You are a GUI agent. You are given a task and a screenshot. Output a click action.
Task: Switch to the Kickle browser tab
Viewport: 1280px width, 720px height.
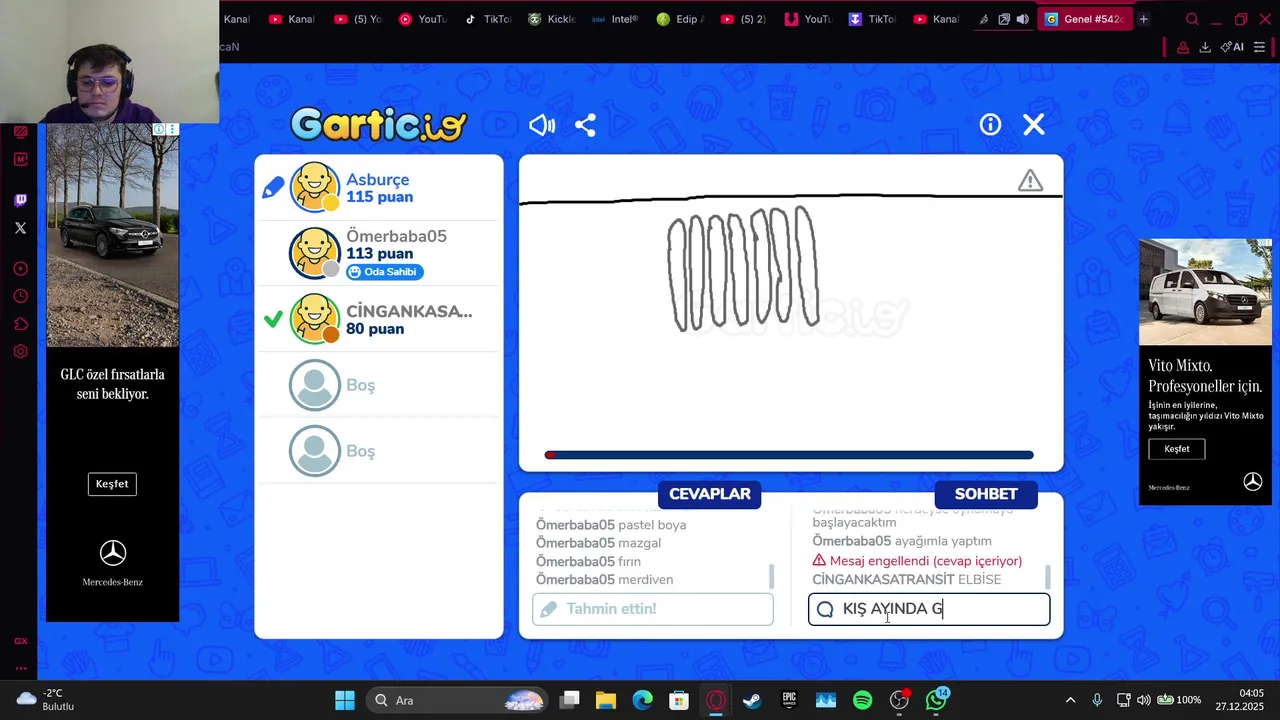(551, 19)
